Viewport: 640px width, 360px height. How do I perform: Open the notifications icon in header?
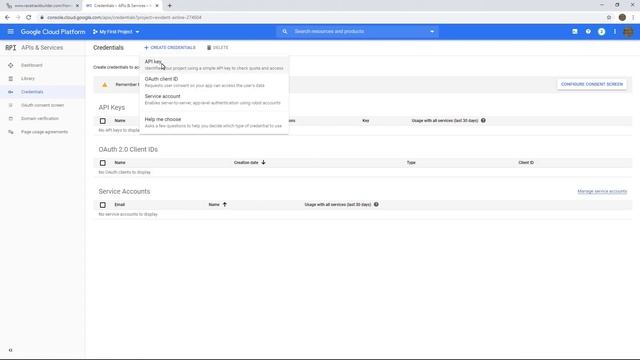pyautogui.click(x=602, y=31)
